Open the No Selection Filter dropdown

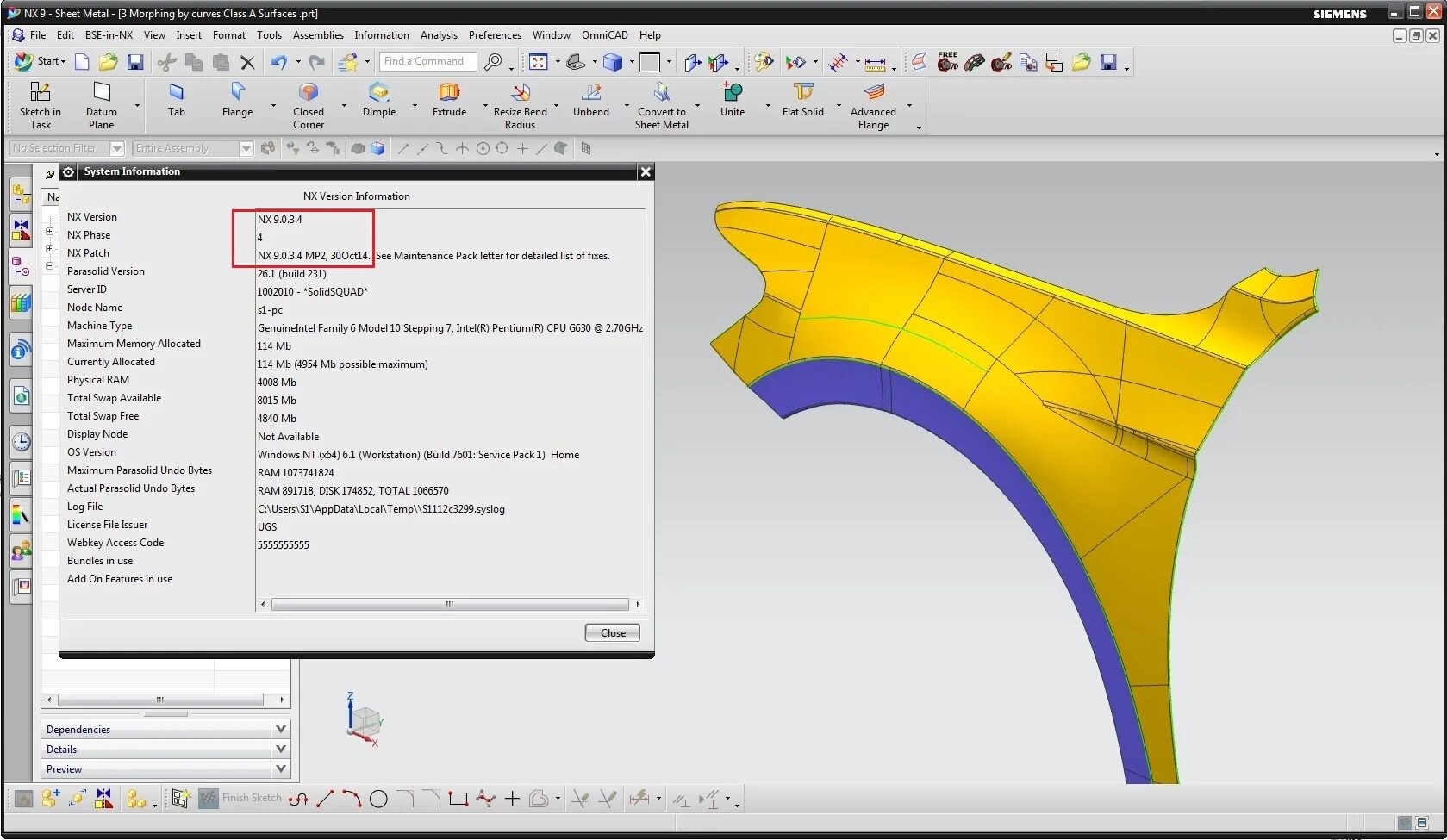coord(117,148)
